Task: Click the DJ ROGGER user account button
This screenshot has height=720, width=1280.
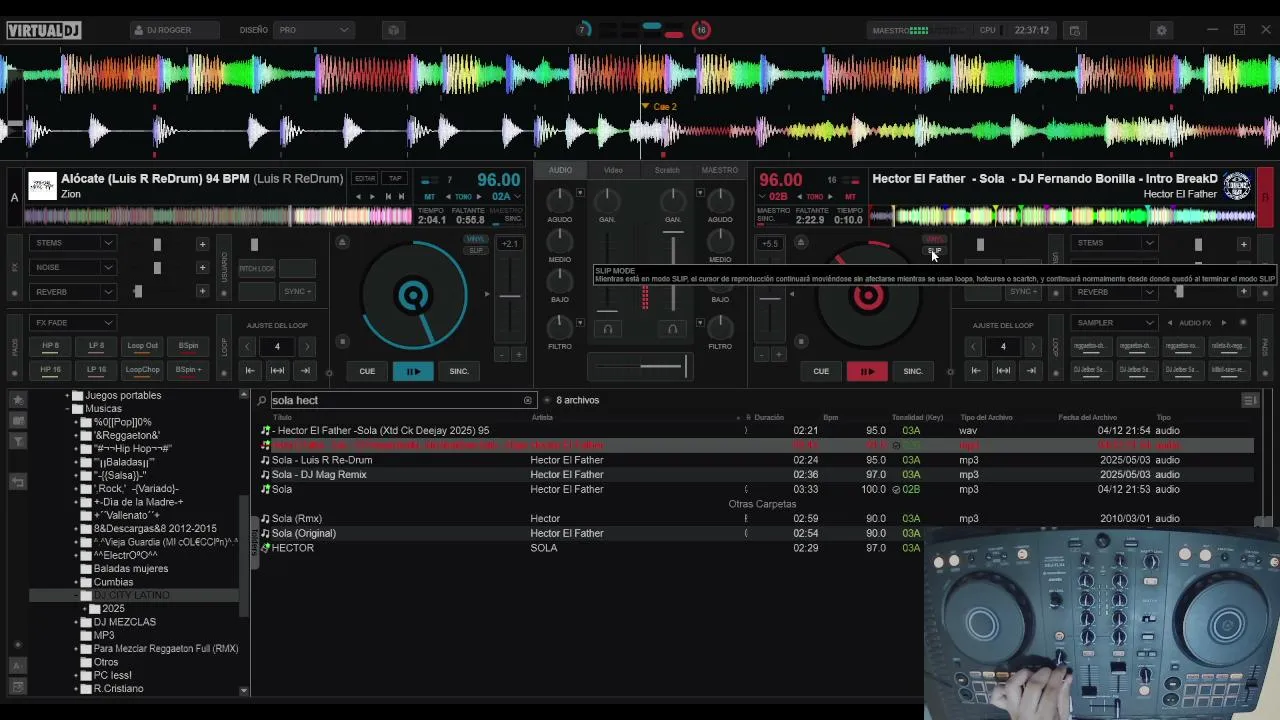Action: tap(174, 30)
